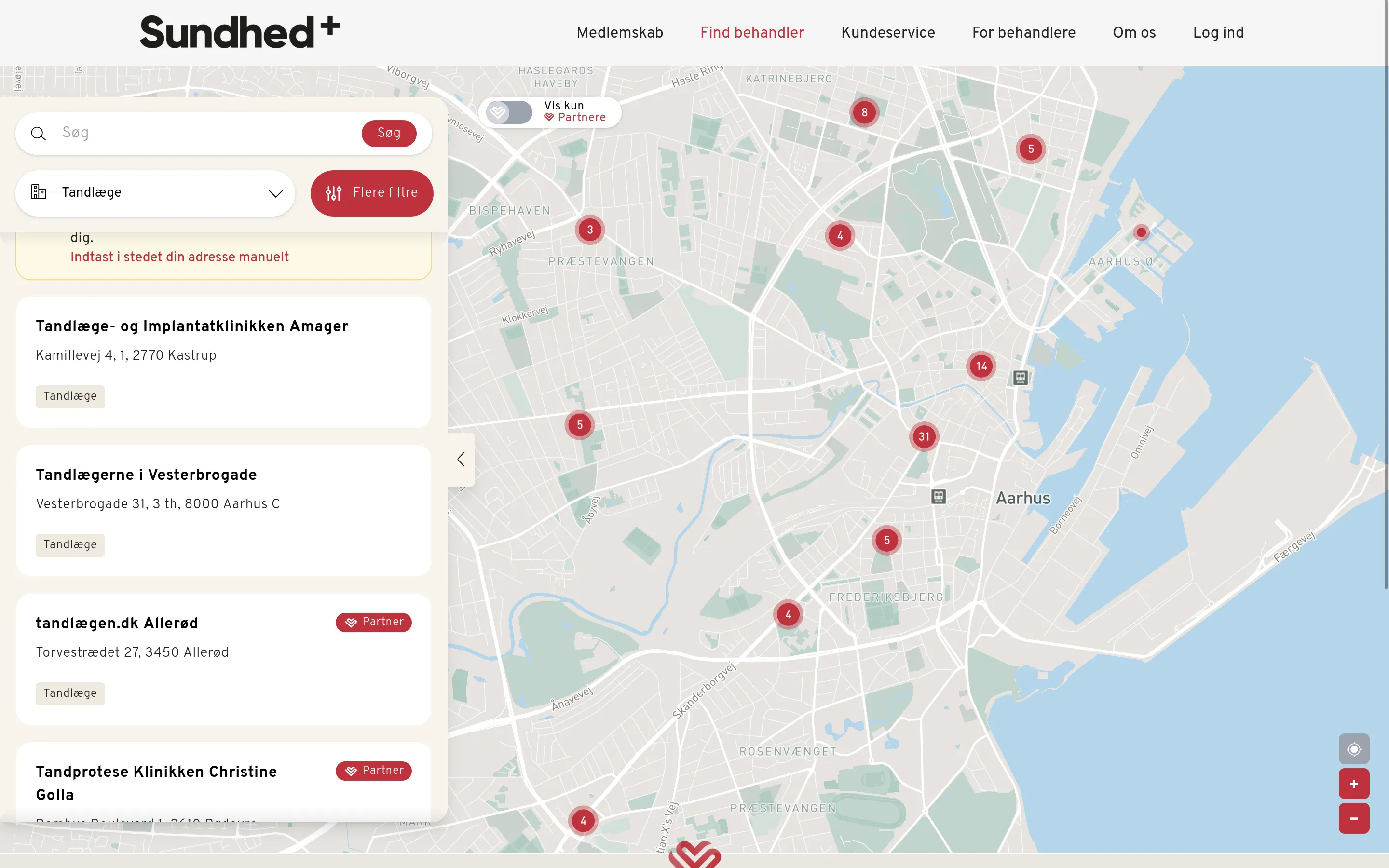
Task: Collapse the sidebar with left chevron
Action: click(x=461, y=459)
